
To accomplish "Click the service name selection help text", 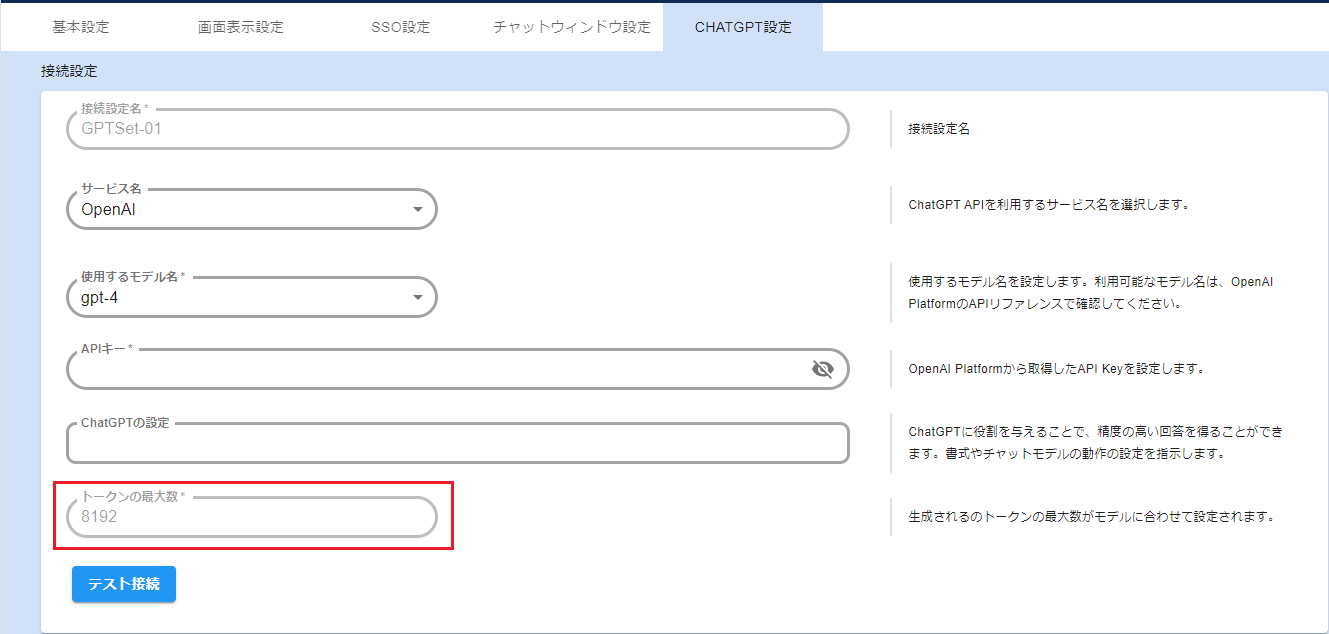I will click(x=1047, y=205).
